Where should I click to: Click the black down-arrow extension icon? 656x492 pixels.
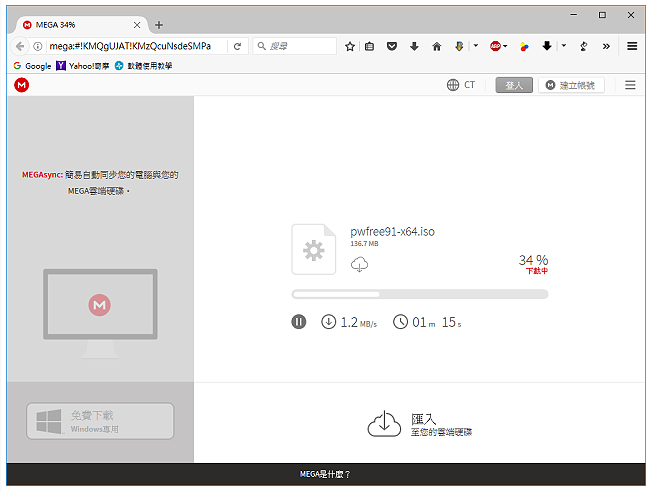[x=547, y=46]
